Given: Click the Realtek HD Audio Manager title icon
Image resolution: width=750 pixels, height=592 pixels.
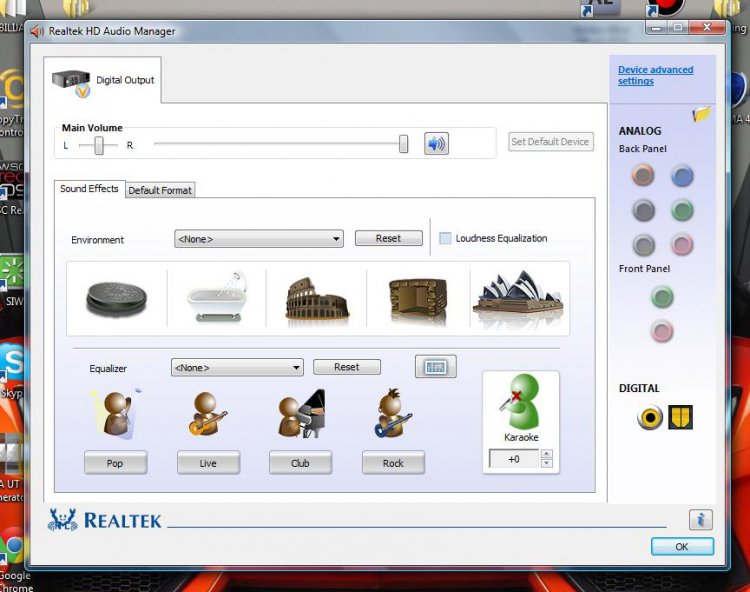Looking at the screenshot, I should click(x=37, y=32).
